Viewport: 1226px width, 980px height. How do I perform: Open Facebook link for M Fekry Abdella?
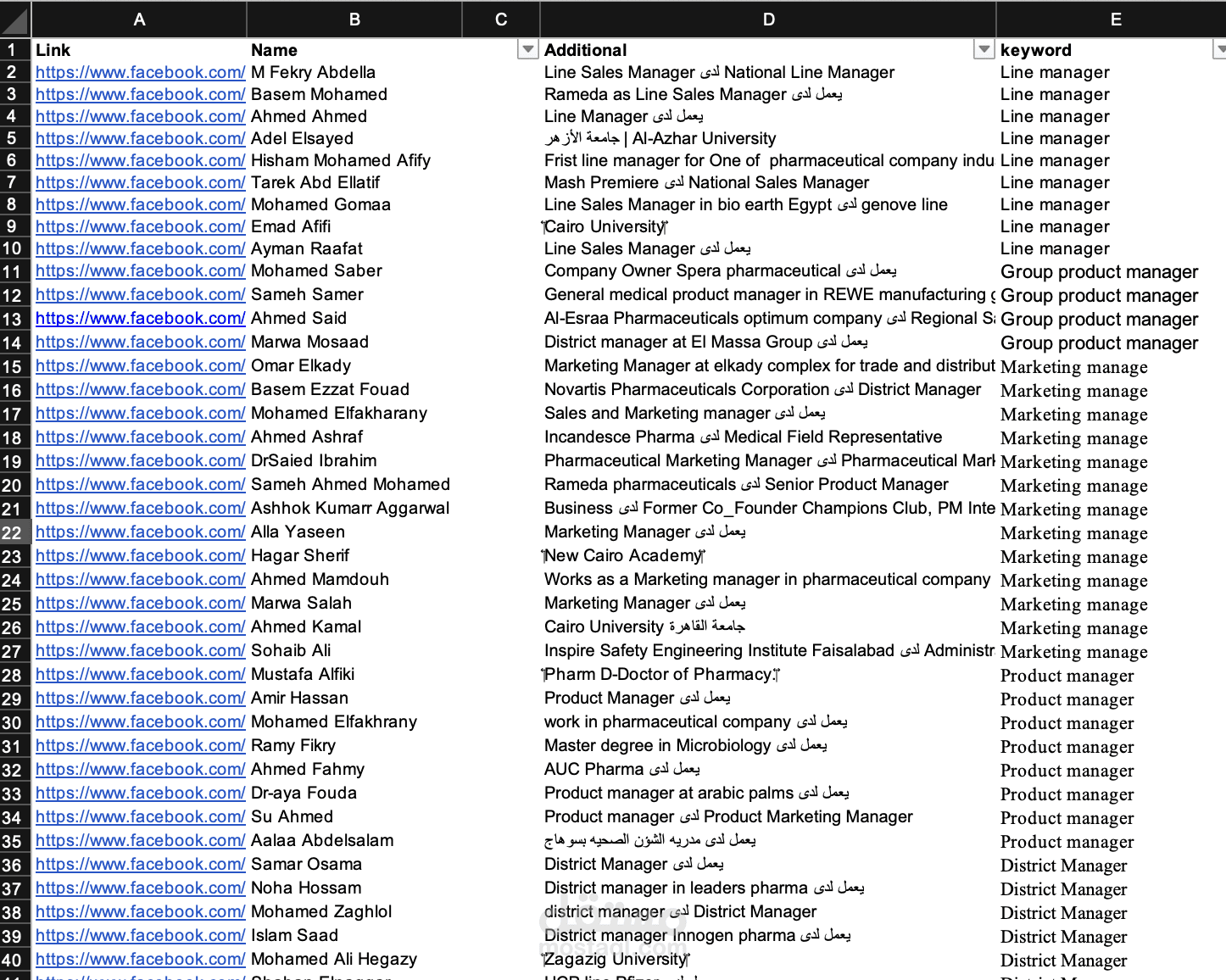(140, 73)
